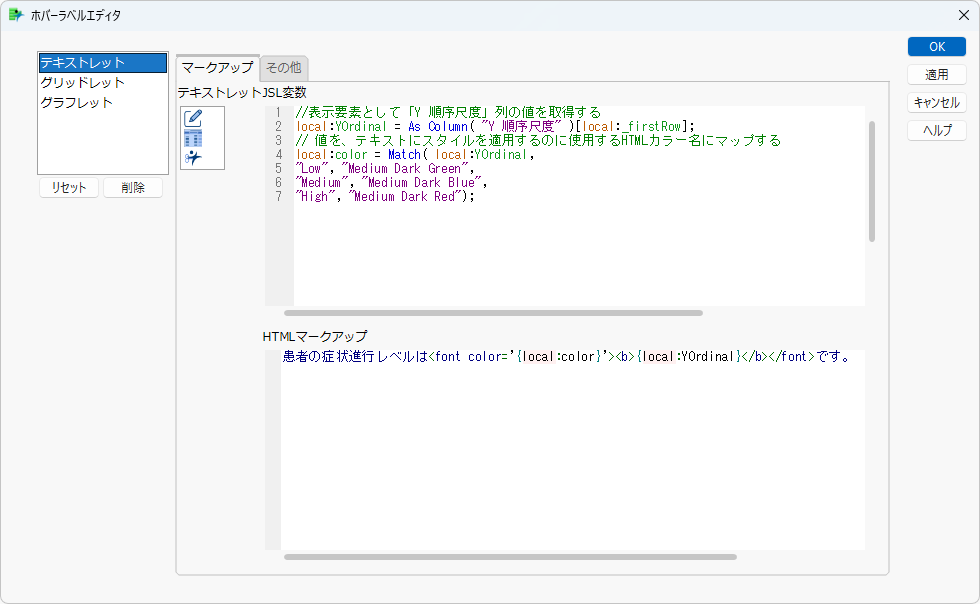Screen dimensions: 980x604
Task: Click the pencil edit icon
Action: coord(193,118)
